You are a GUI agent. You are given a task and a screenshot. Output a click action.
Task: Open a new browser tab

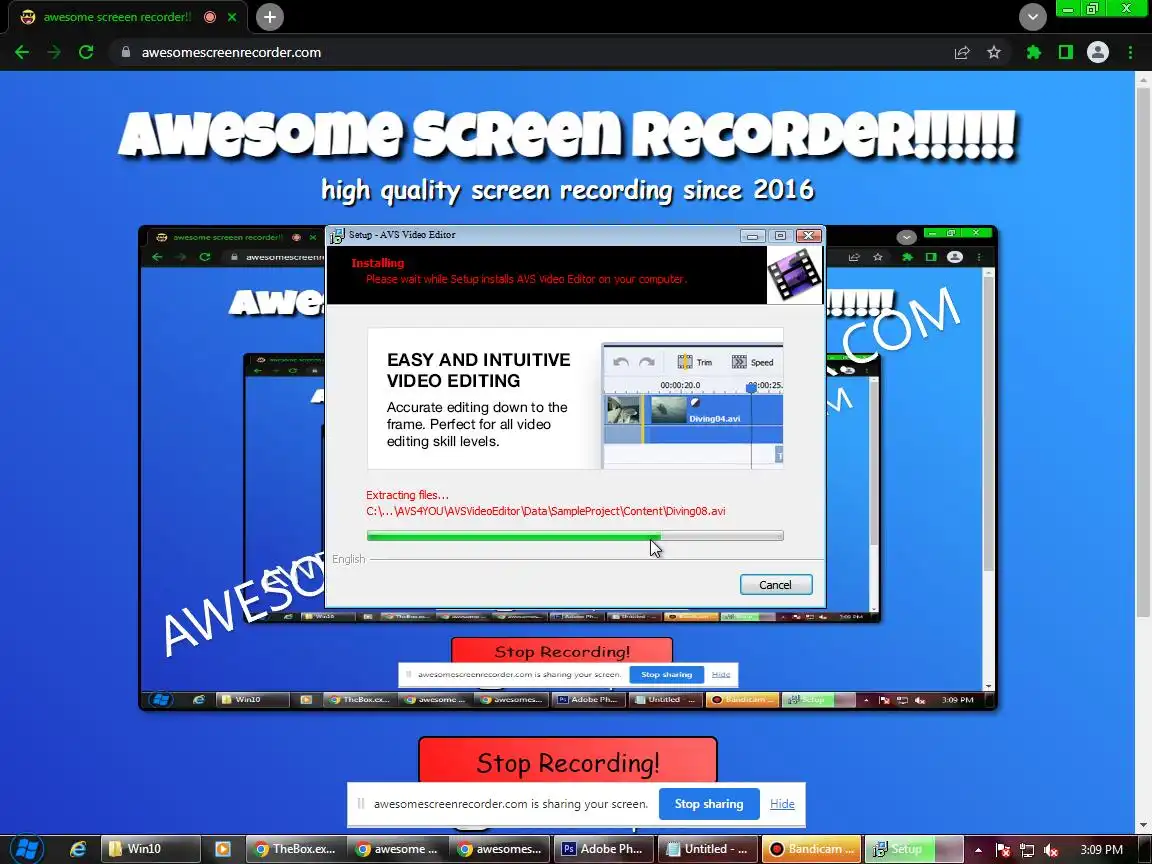point(270,17)
